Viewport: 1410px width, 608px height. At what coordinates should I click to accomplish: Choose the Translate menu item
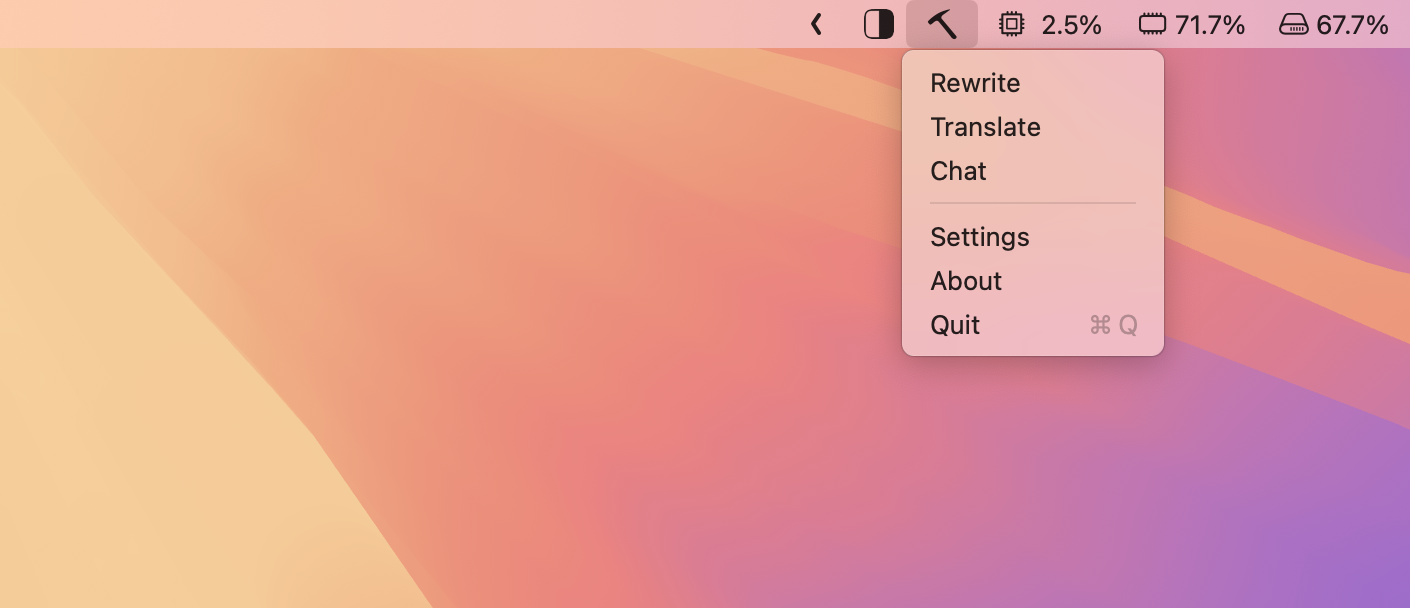click(x=985, y=127)
